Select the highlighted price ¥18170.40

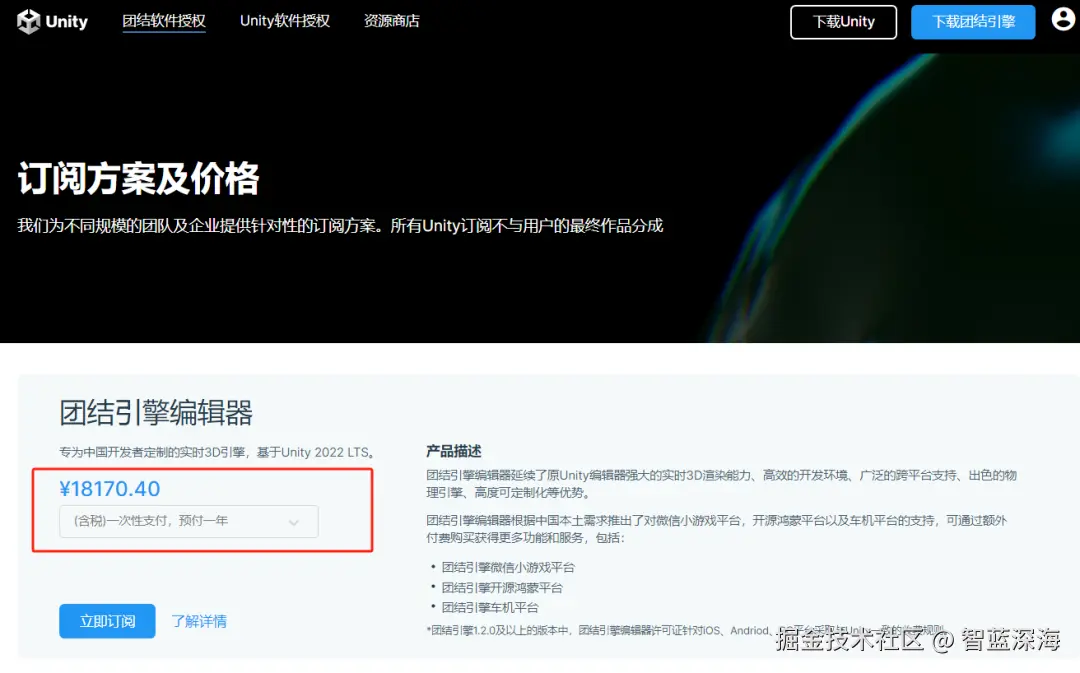coord(111,489)
